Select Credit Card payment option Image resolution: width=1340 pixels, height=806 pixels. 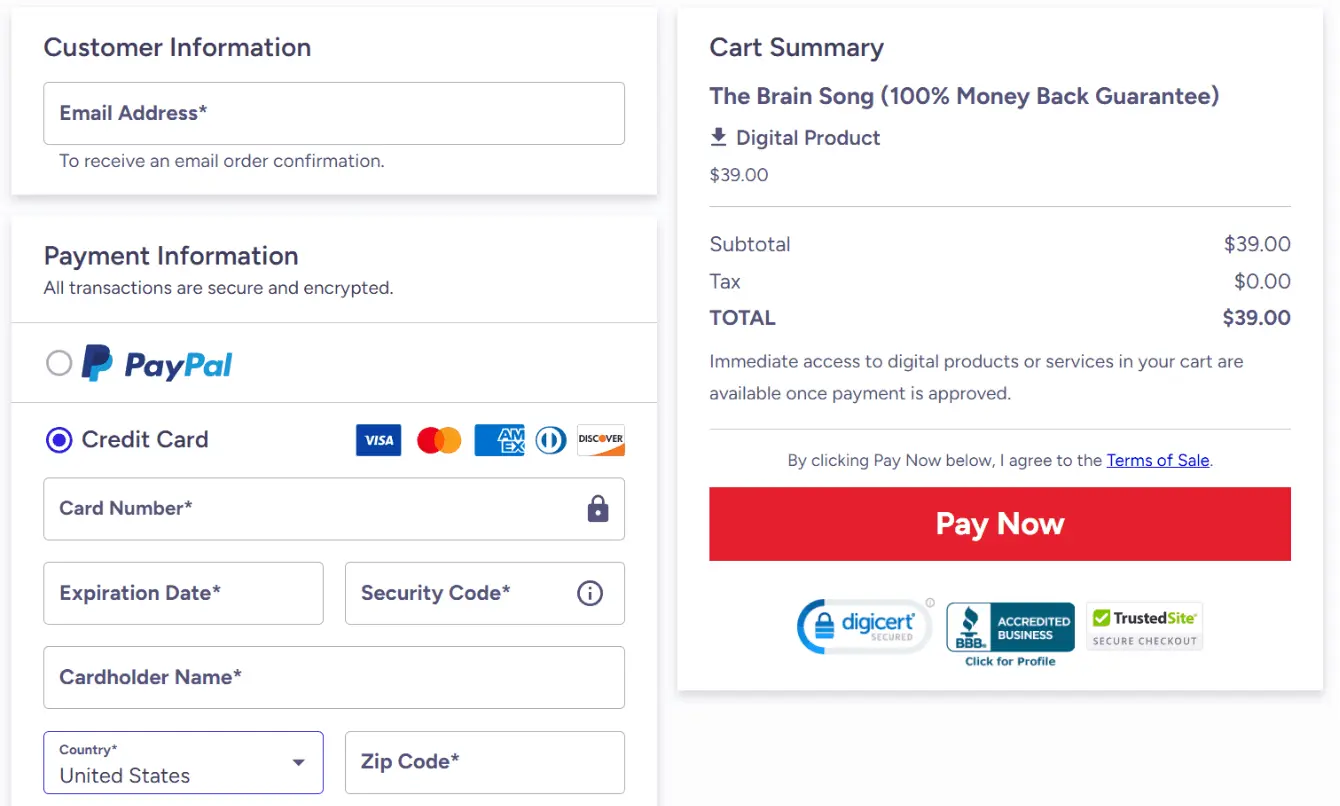tap(58, 440)
